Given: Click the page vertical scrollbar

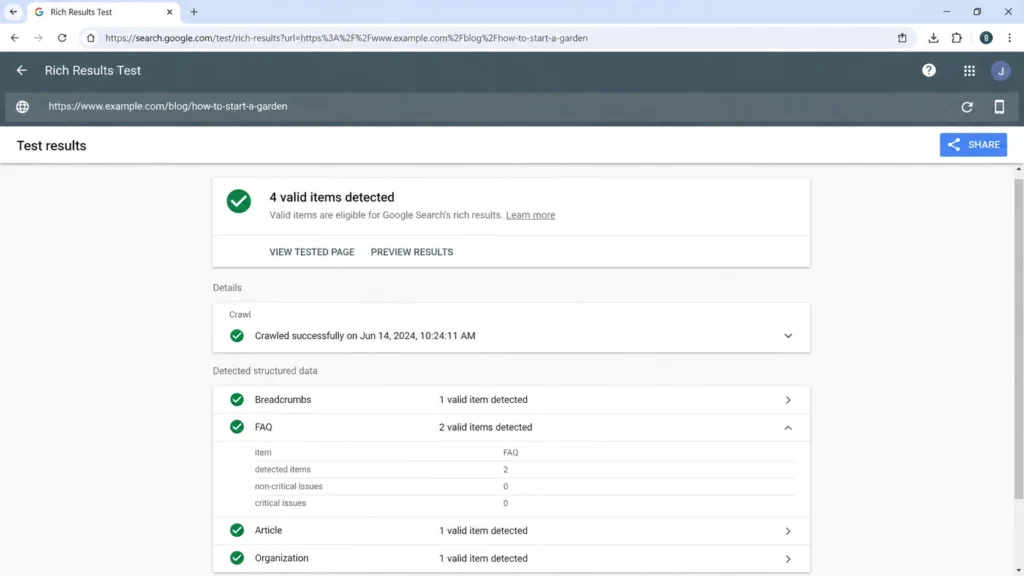Looking at the screenshot, I should 1019,340.
